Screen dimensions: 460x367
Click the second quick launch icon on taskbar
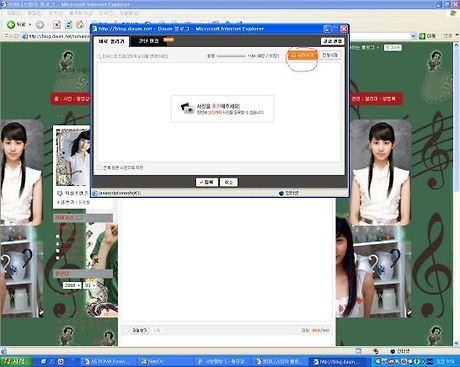[x=52, y=361]
